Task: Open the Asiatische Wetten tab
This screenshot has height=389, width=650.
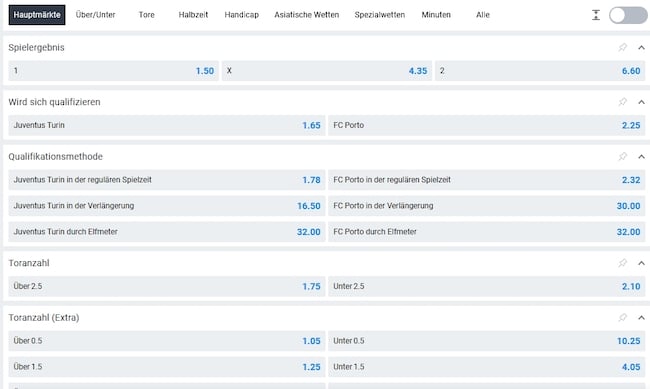Action: (x=307, y=15)
